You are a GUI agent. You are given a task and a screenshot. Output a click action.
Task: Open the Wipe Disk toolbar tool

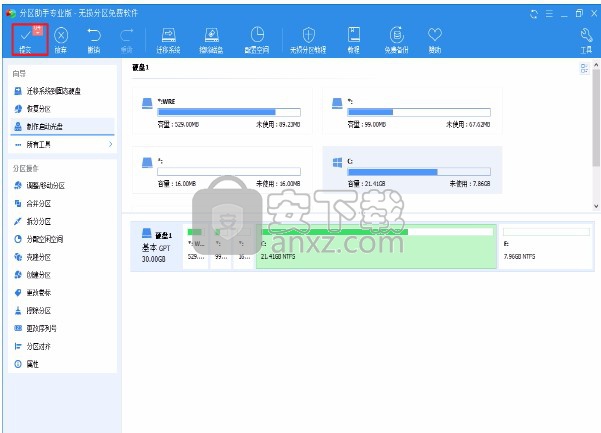(211, 40)
